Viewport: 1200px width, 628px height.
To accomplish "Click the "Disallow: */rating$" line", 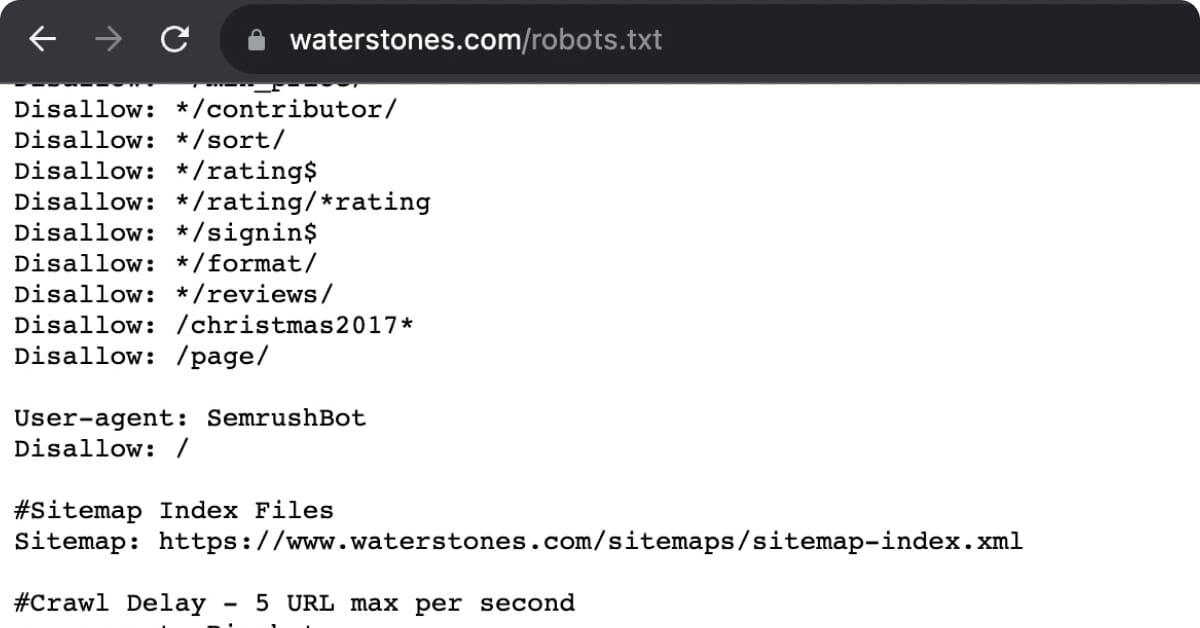I will (x=160, y=170).
